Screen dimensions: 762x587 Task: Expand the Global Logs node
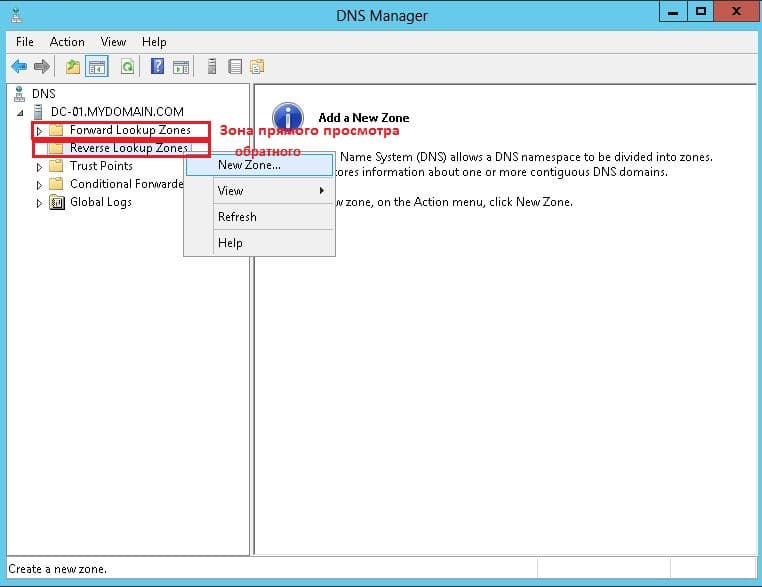39,203
